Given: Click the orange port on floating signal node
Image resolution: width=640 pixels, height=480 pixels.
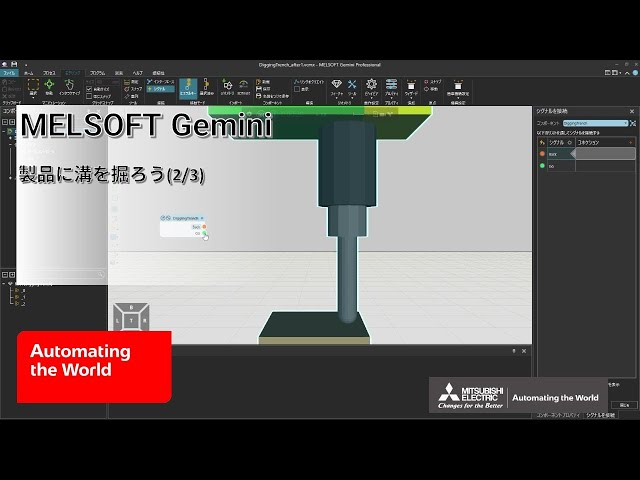Looking at the screenshot, I should (x=204, y=227).
